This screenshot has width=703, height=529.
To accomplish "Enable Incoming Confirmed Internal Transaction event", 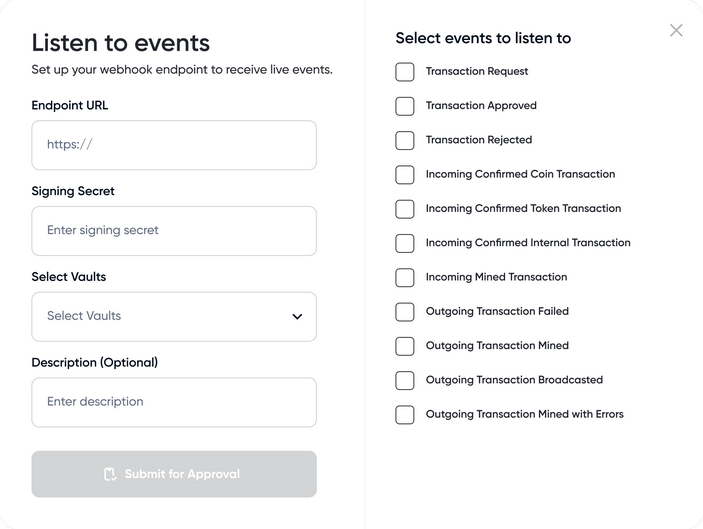I will tap(405, 243).
